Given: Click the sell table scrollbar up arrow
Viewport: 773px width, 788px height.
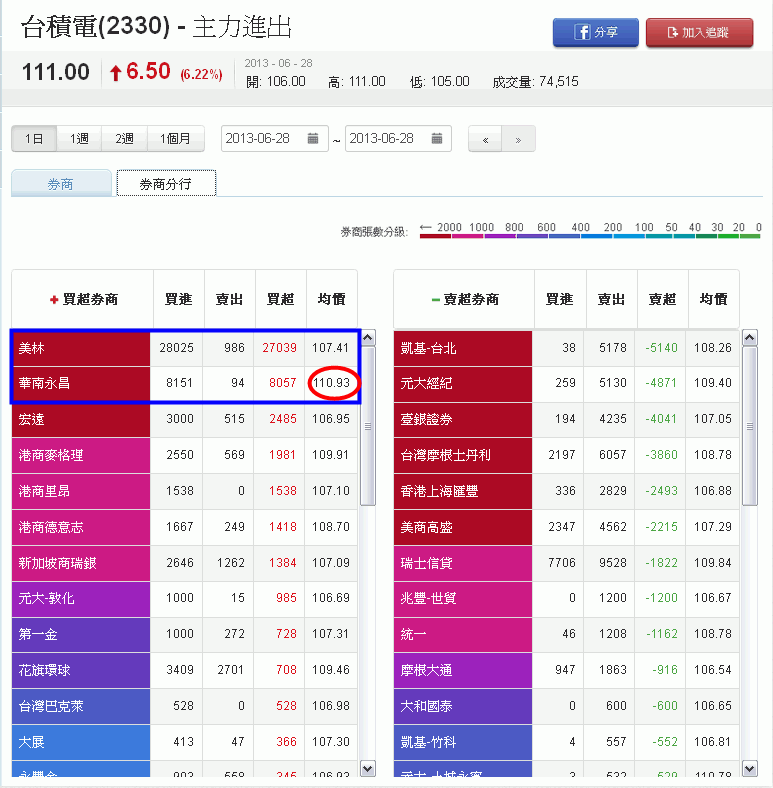Looking at the screenshot, I should tap(749, 338).
